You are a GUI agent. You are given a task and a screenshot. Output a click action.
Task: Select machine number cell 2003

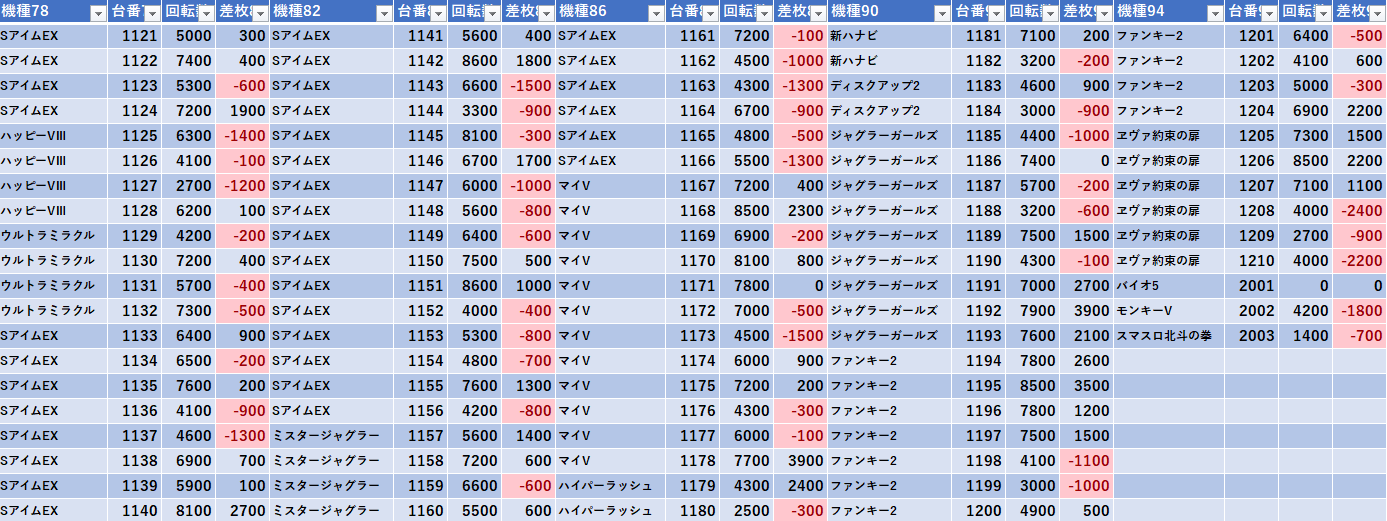[x=1252, y=336]
